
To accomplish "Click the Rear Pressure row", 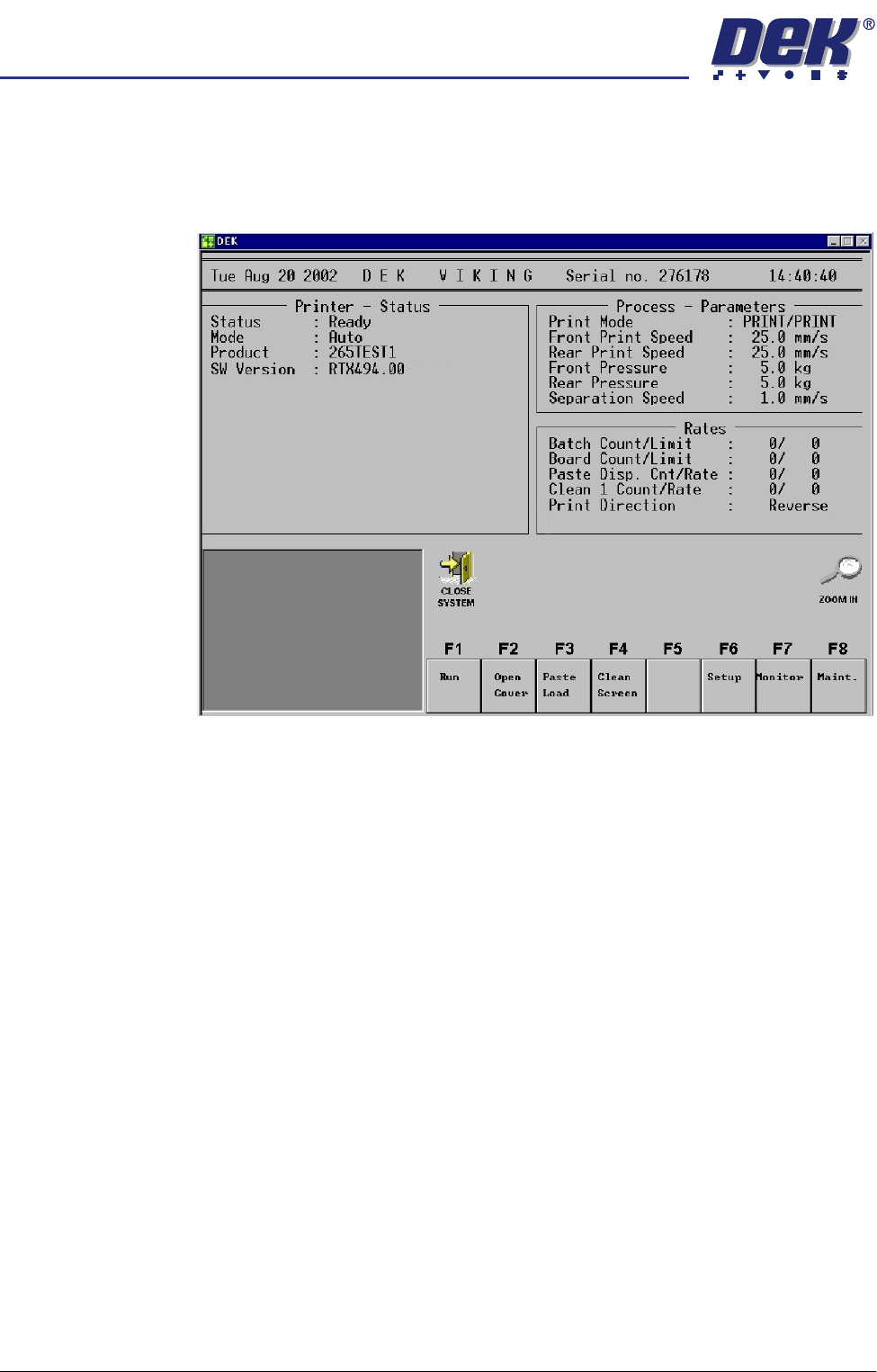I will point(680,383).
